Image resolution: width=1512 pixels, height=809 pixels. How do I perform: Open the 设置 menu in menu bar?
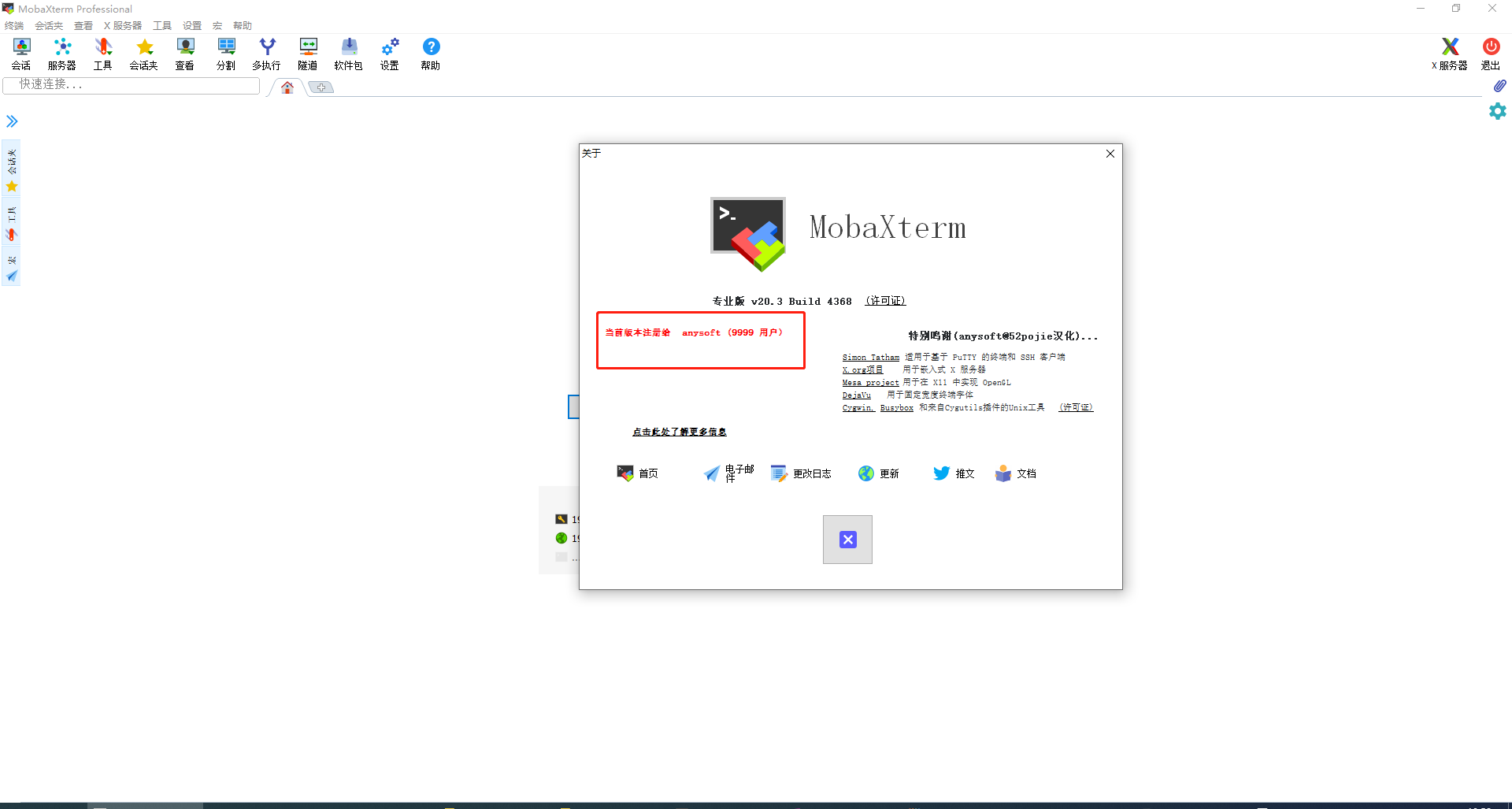pyautogui.click(x=192, y=26)
